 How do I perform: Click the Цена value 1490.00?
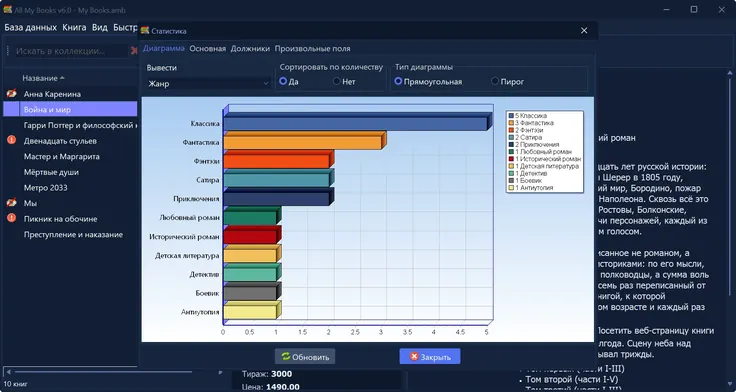(x=283, y=387)
